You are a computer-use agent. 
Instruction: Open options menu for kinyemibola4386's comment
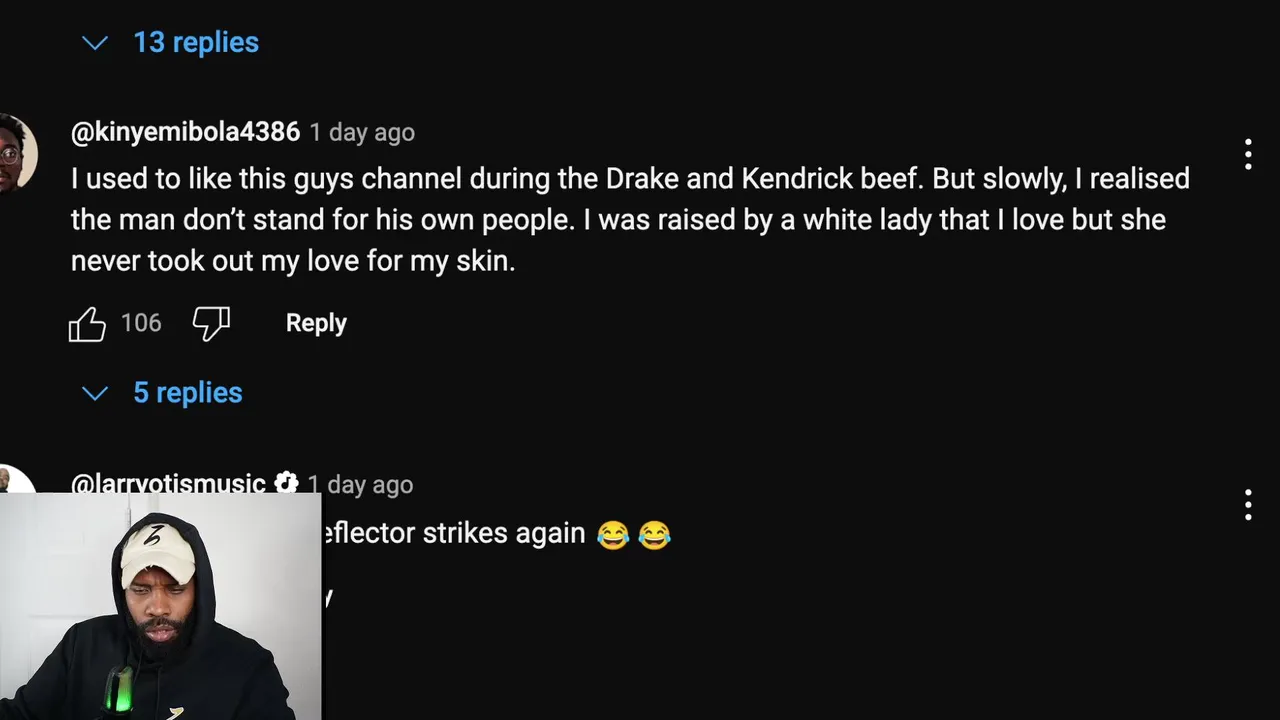click(1248, 154)
